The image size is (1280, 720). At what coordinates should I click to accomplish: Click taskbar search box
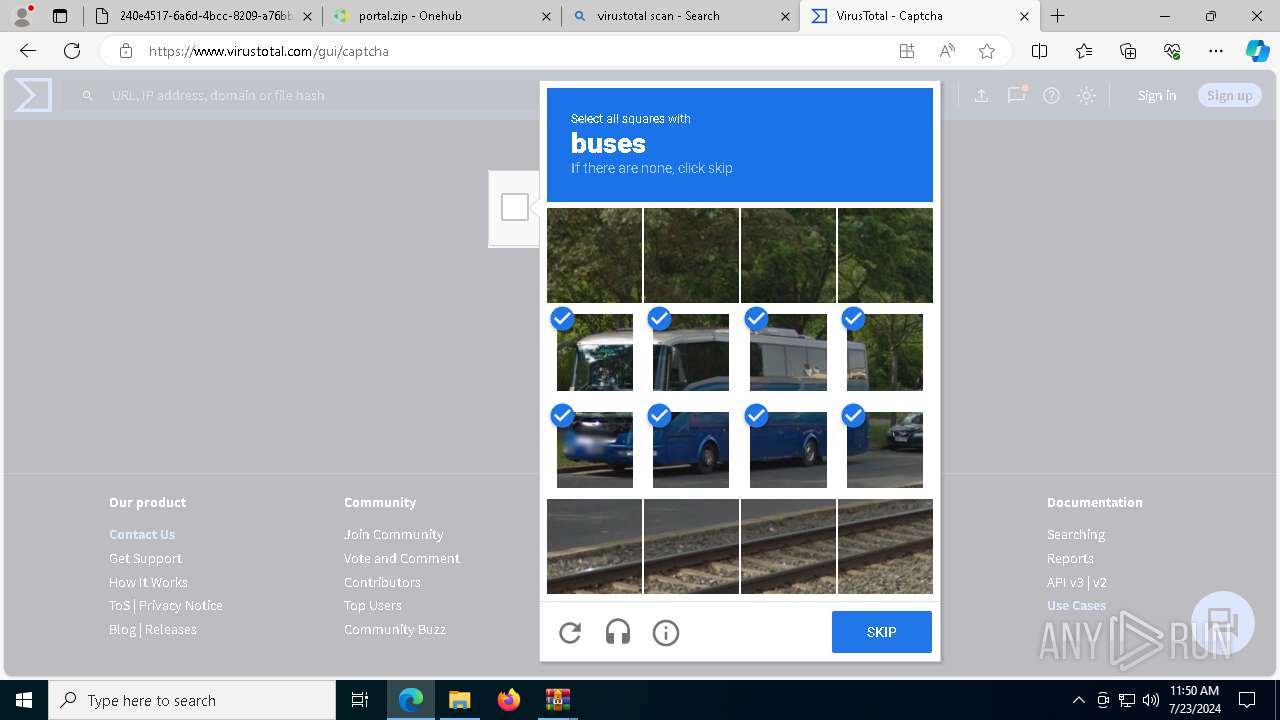(x=192, y=700)
